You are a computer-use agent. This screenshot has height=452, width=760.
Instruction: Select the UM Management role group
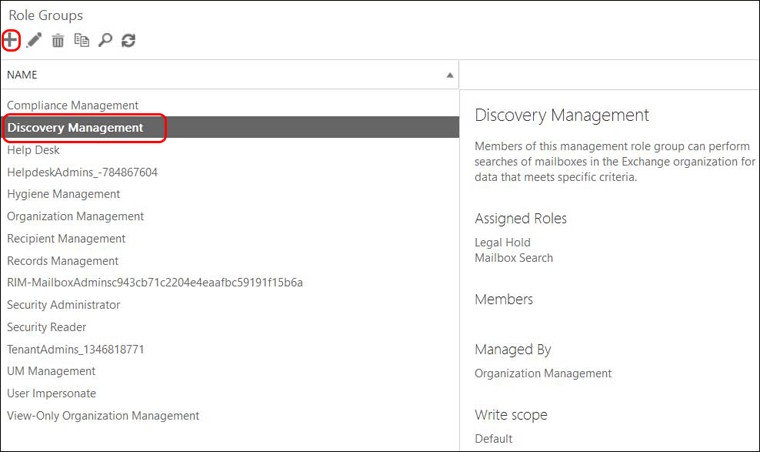pos(51,371)
